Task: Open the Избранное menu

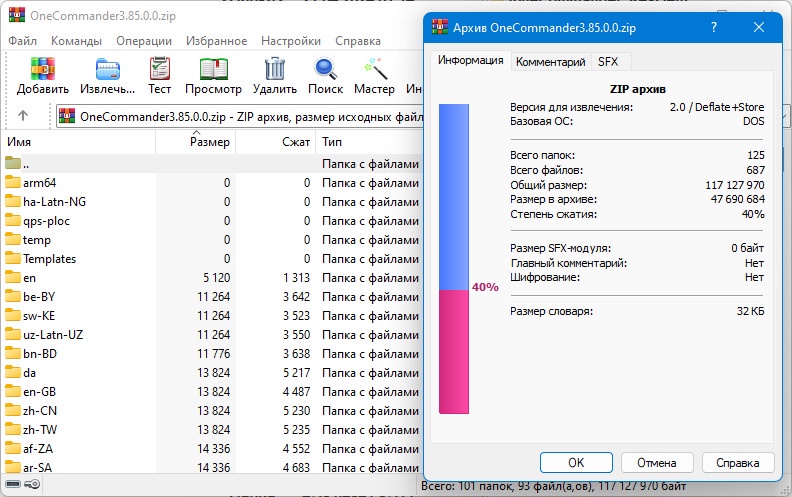Action: 217,41
